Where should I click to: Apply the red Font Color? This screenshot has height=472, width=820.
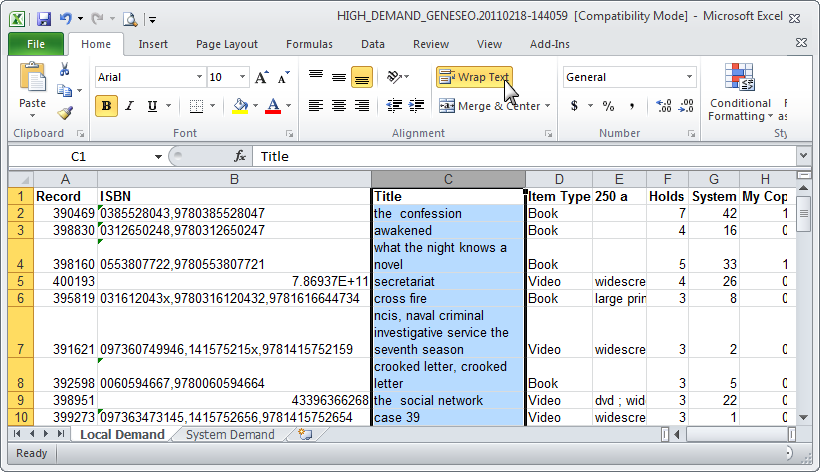click(x=273, y=106)
